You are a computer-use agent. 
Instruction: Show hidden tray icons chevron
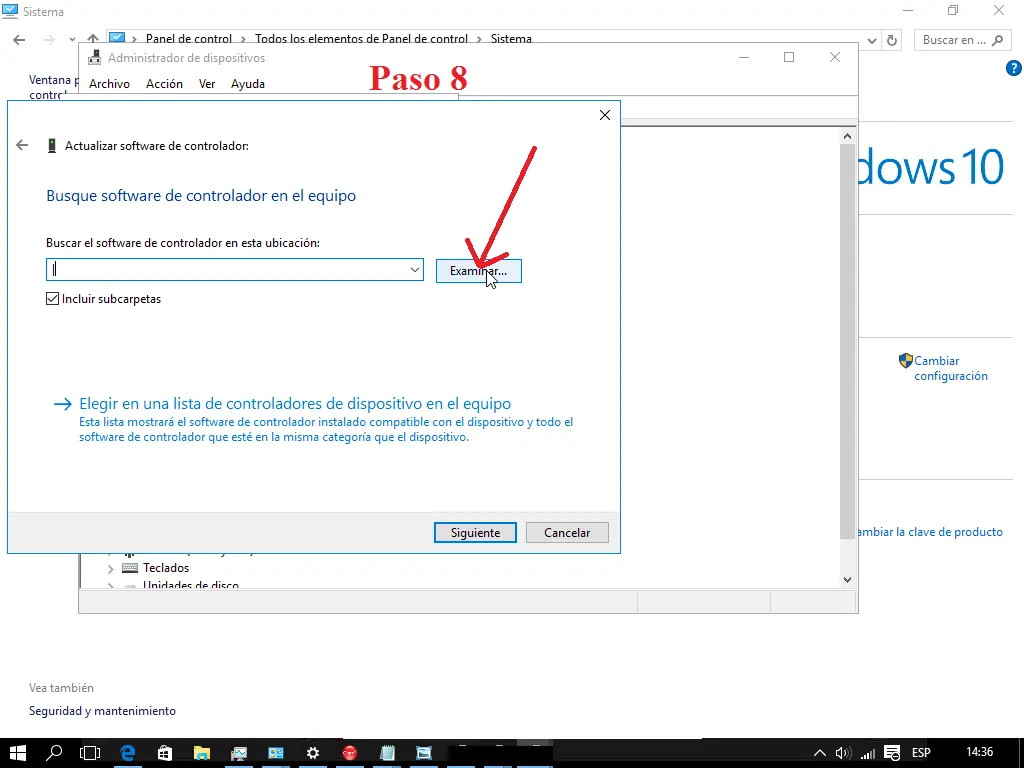[x=820, y=753]
